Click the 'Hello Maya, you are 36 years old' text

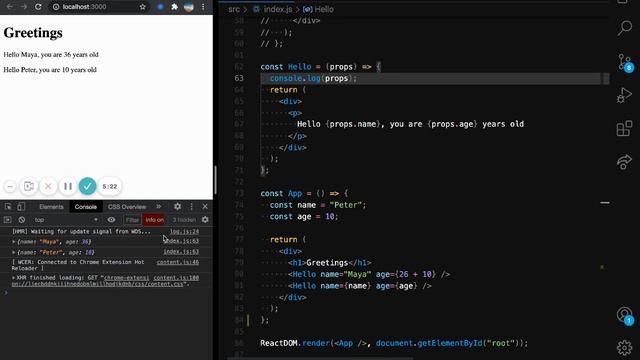(51, 54)
